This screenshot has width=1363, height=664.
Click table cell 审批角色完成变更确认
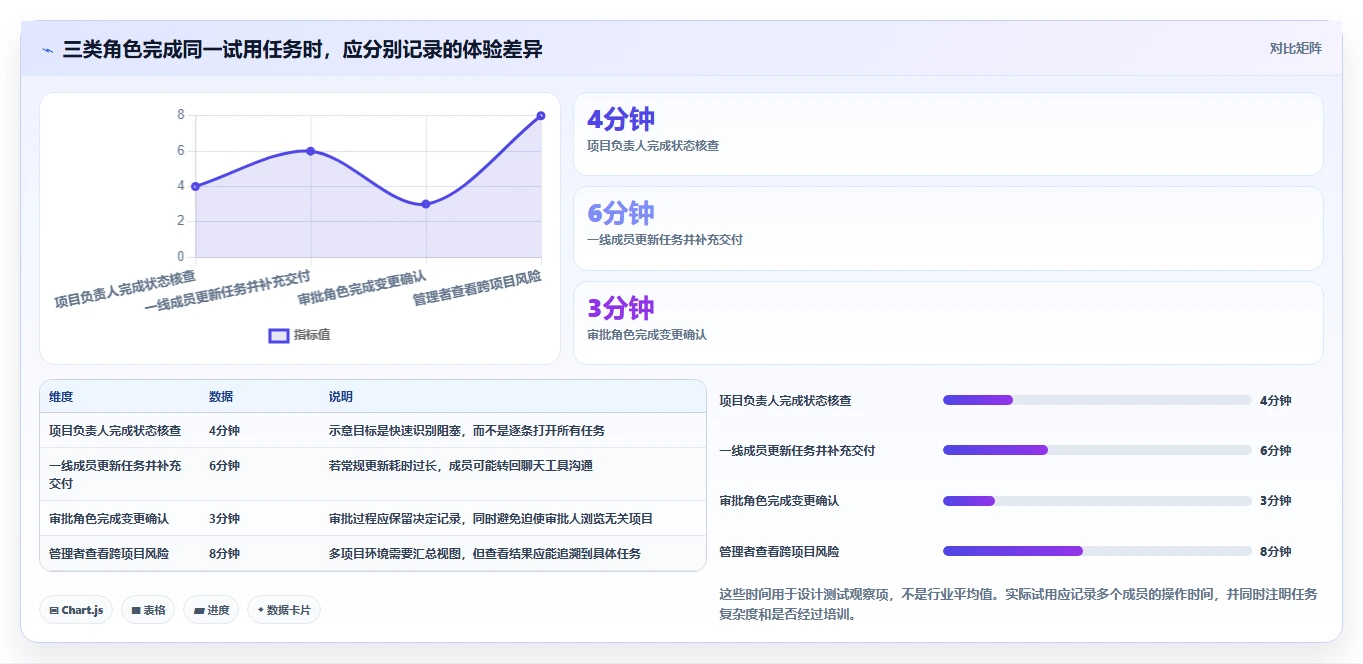(109, 518)
